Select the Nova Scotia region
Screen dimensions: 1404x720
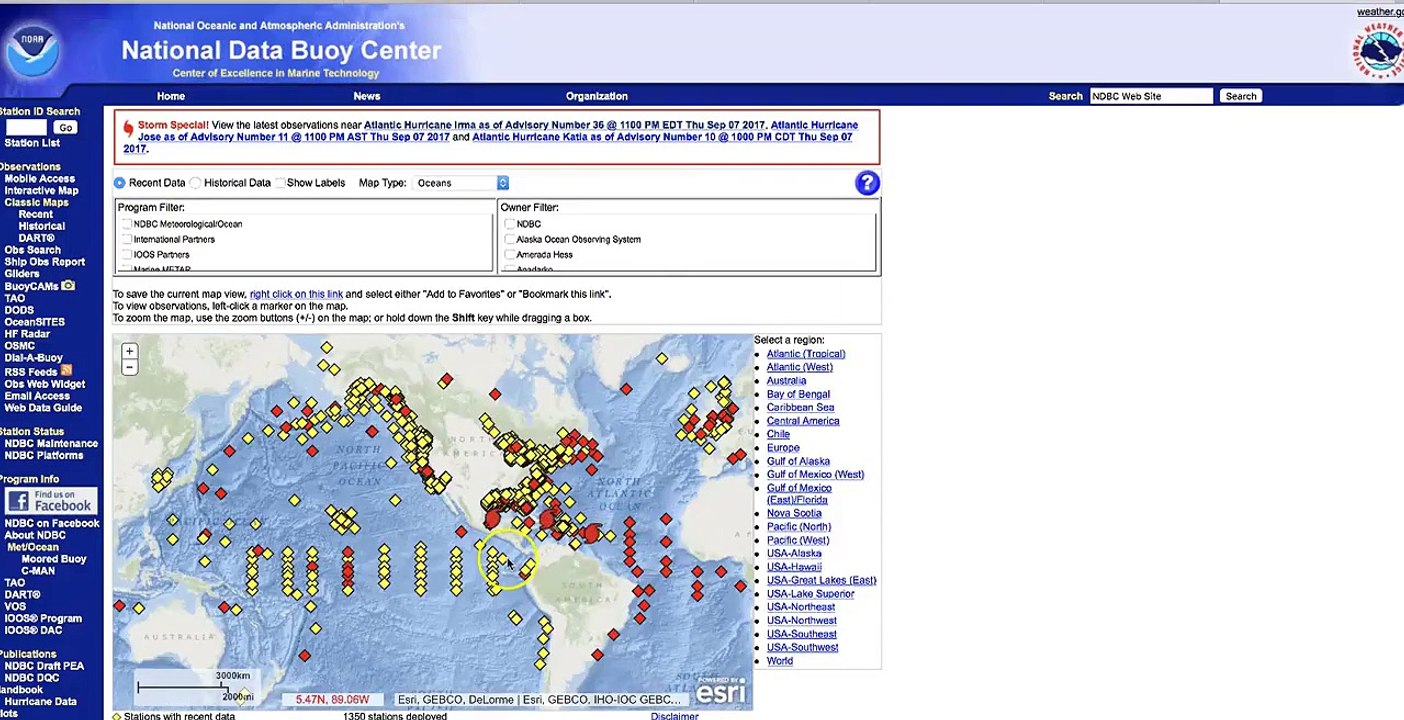pos(794,513)
